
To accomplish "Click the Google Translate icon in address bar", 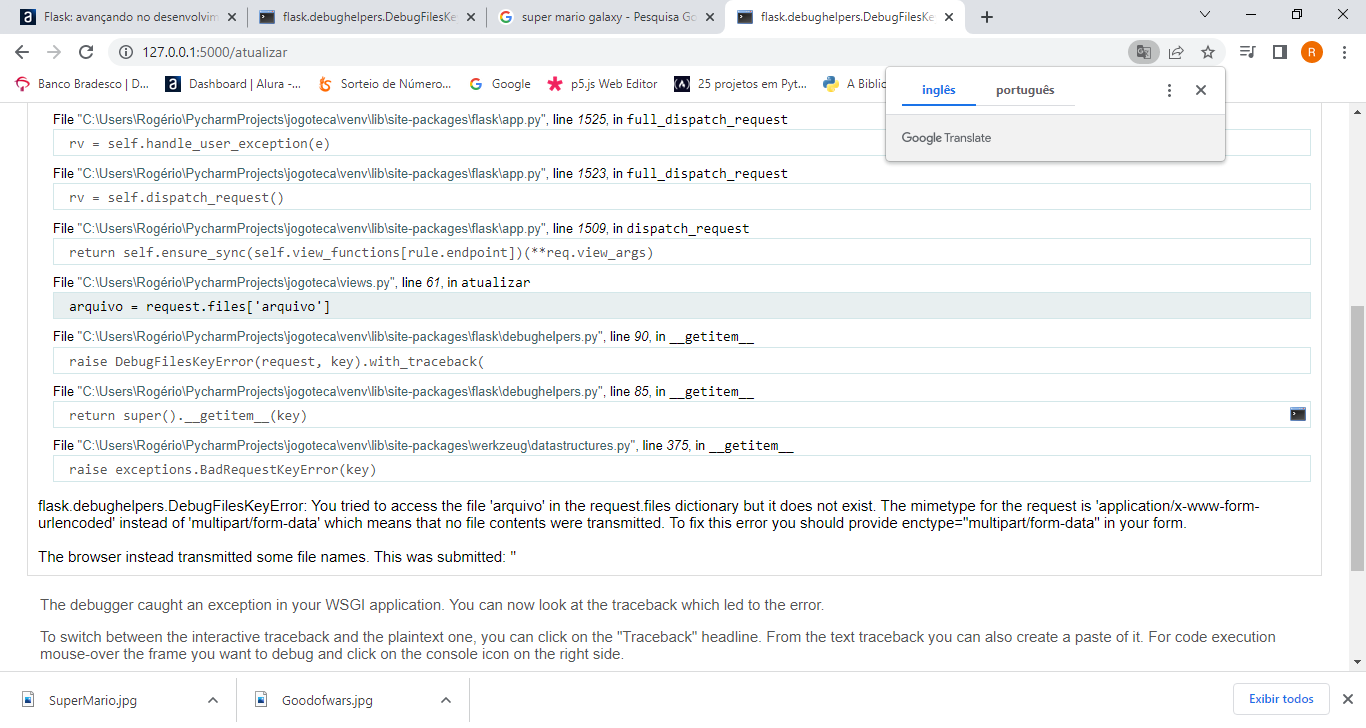I will click(1144, 52).
